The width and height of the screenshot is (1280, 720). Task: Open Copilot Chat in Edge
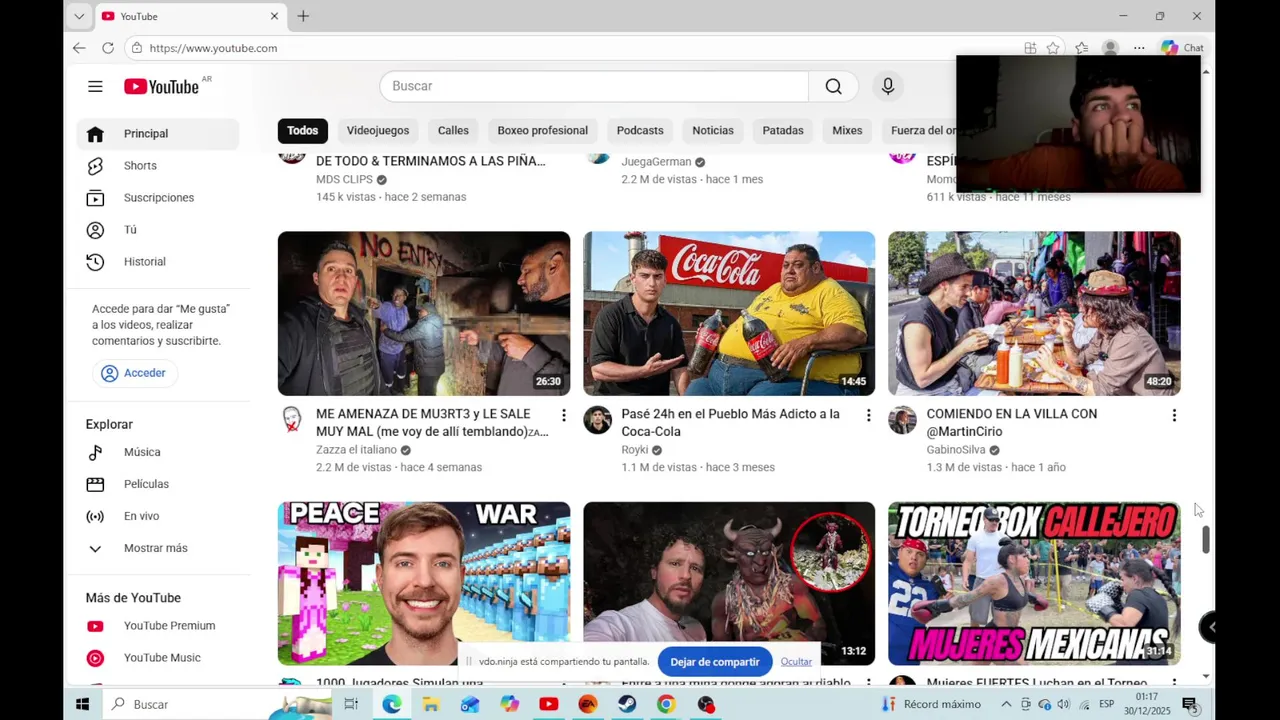click(1182, 48)
